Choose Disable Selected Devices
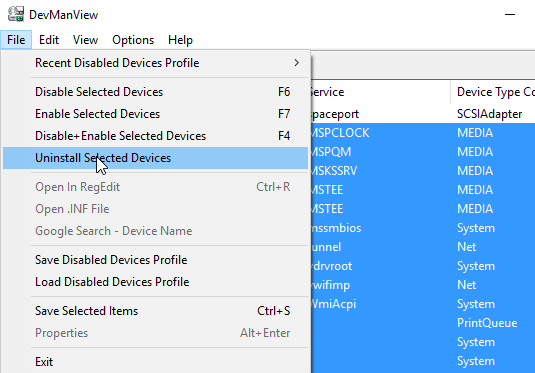The image size is (535, 373). coord(155,92)
